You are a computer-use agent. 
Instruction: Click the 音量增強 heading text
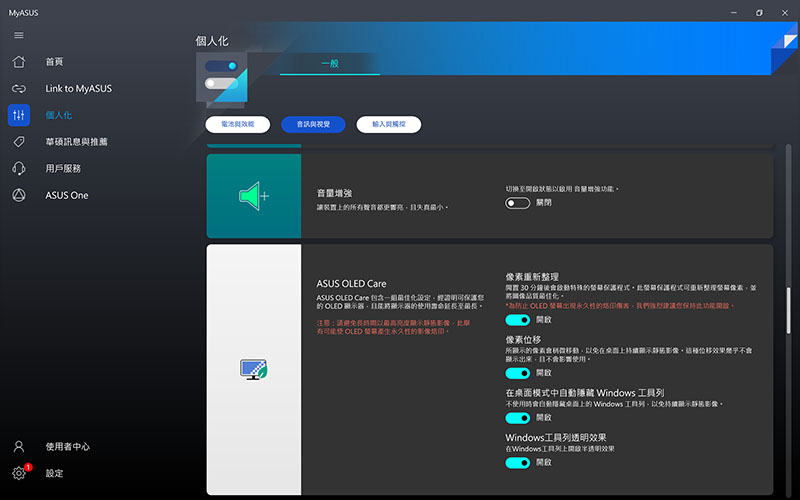334,193
